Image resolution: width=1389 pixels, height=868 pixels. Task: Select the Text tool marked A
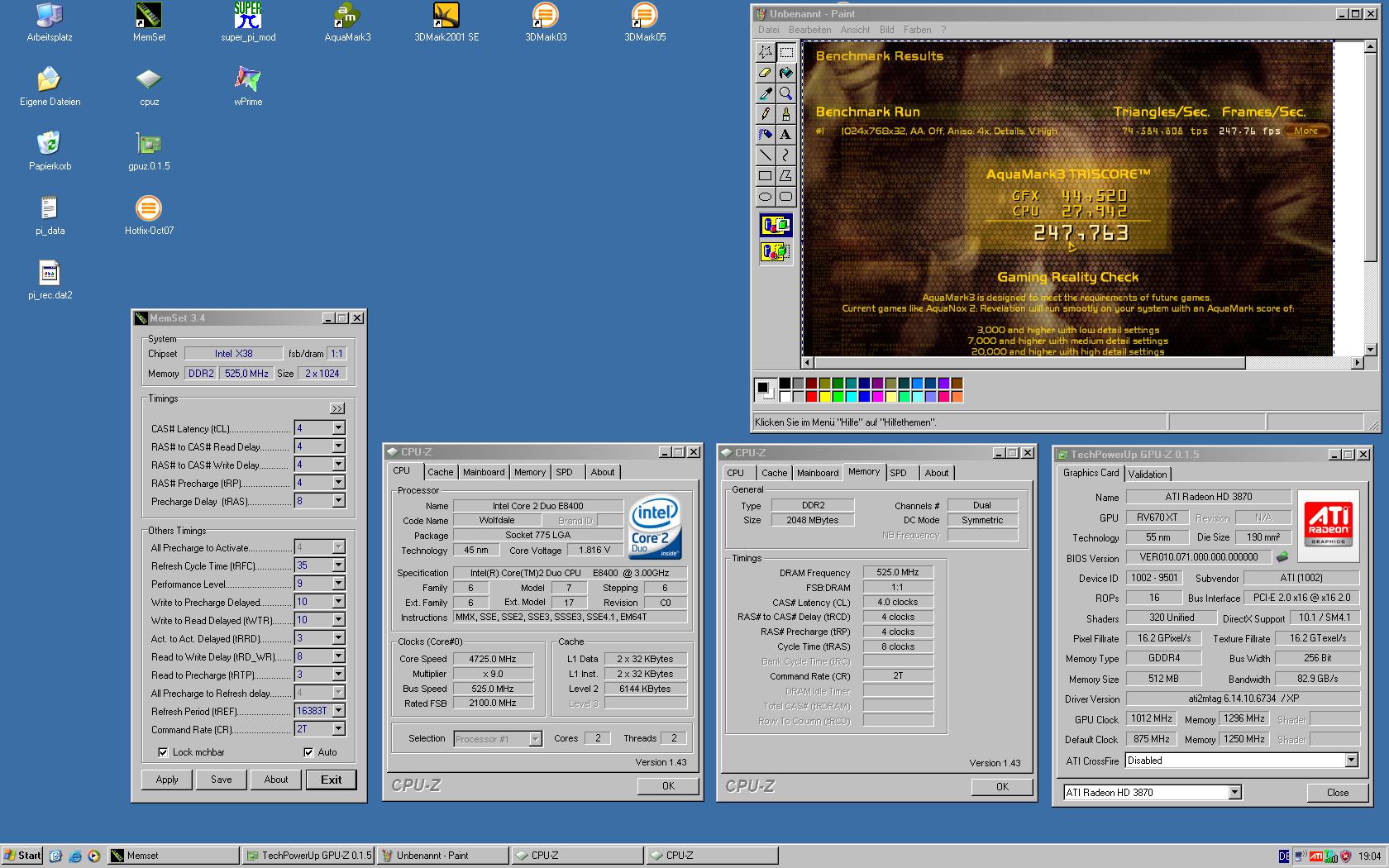point(785,135)
